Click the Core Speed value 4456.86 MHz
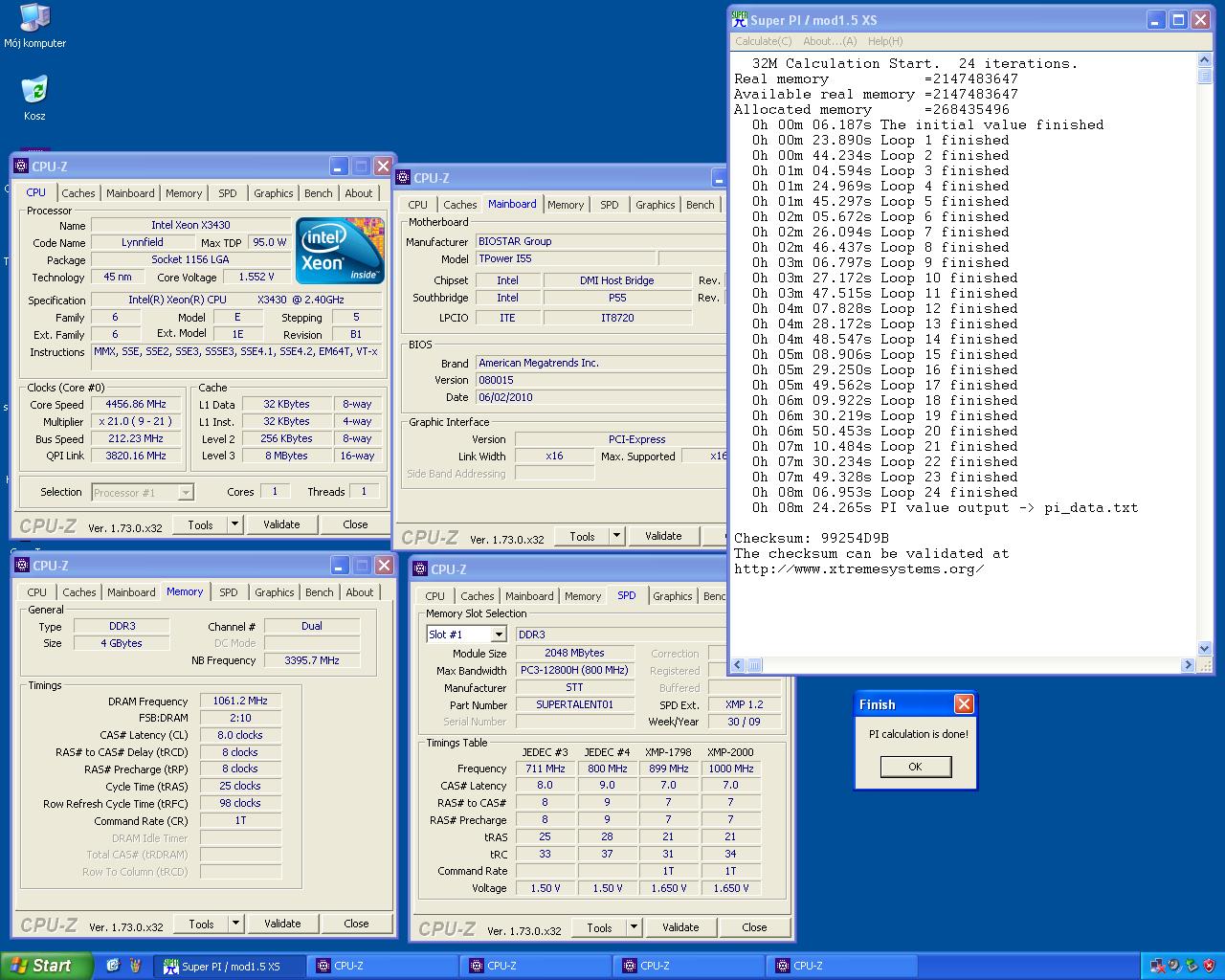 pos(136,404)
